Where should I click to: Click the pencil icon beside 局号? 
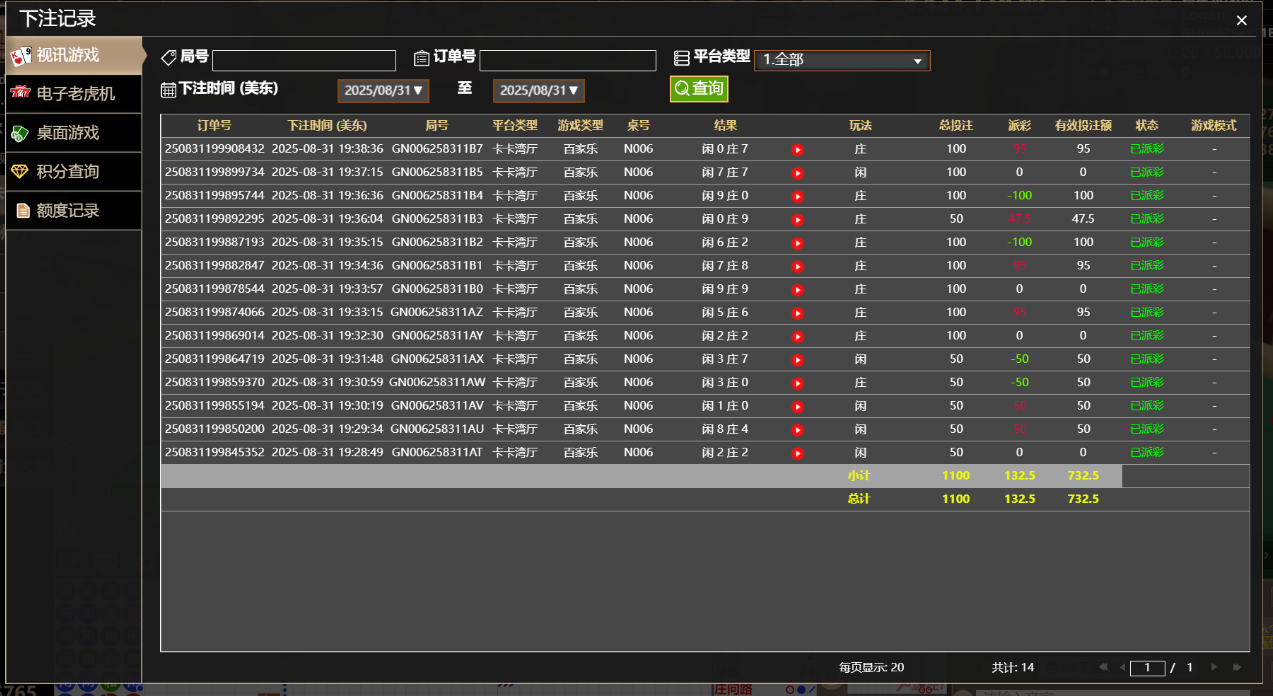coord(169,57)
